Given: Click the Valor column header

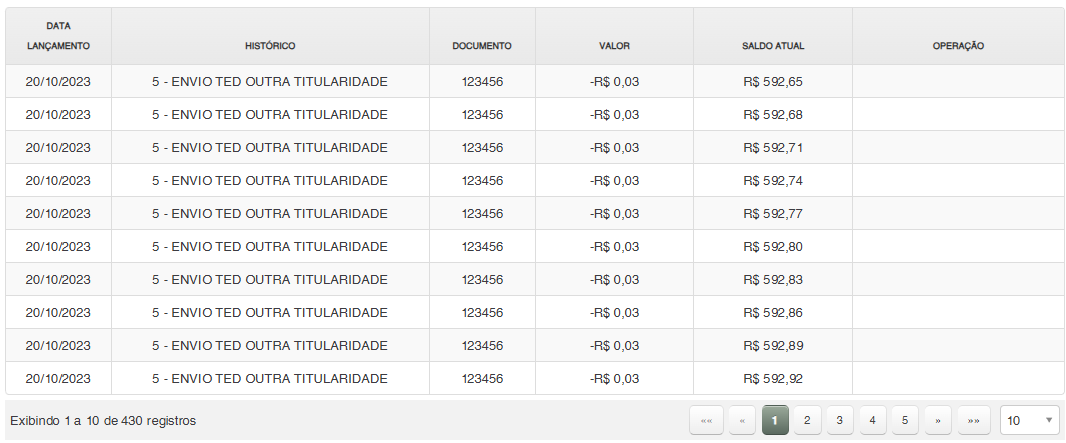Looking at the screenshot, I should (614, 46).
